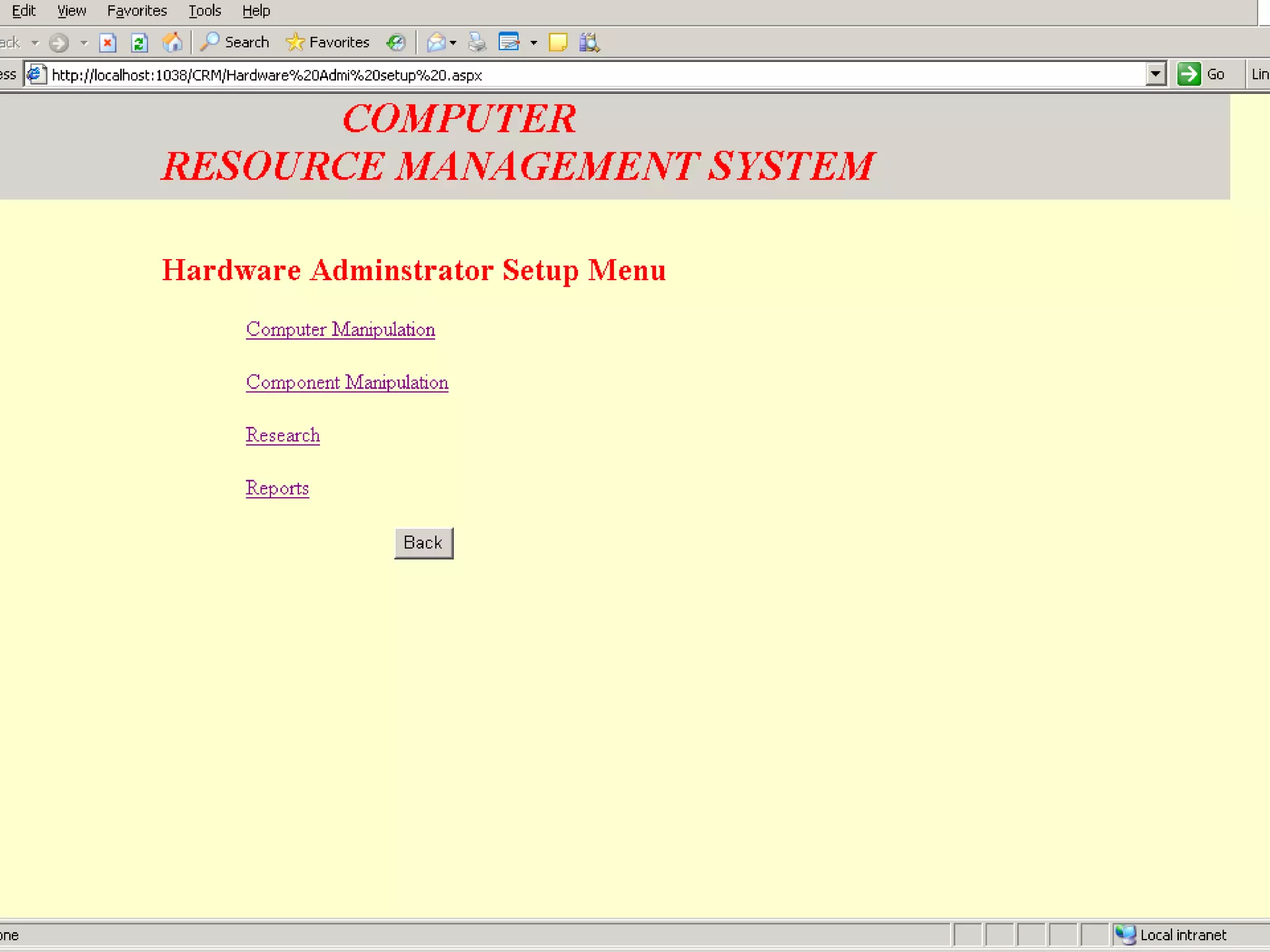Expand the Mail button dropdown arrow

click(453, 43)
